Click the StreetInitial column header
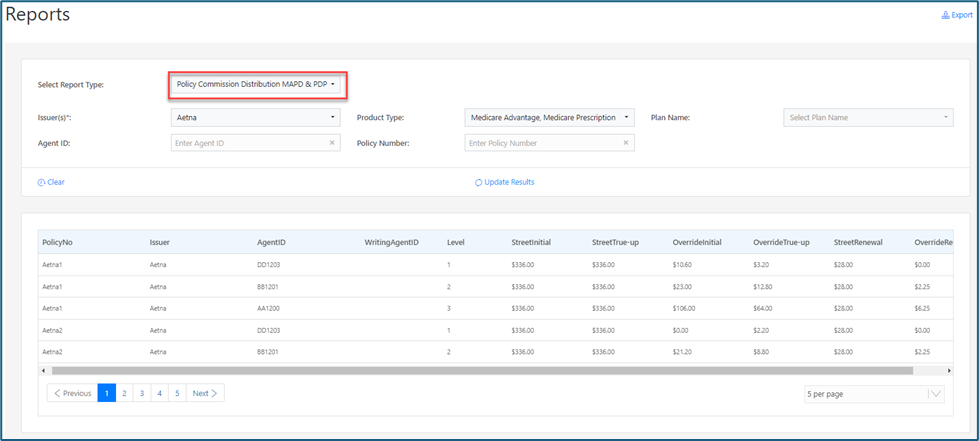Screen dimensions: 979x441 [x=530, y=242]
